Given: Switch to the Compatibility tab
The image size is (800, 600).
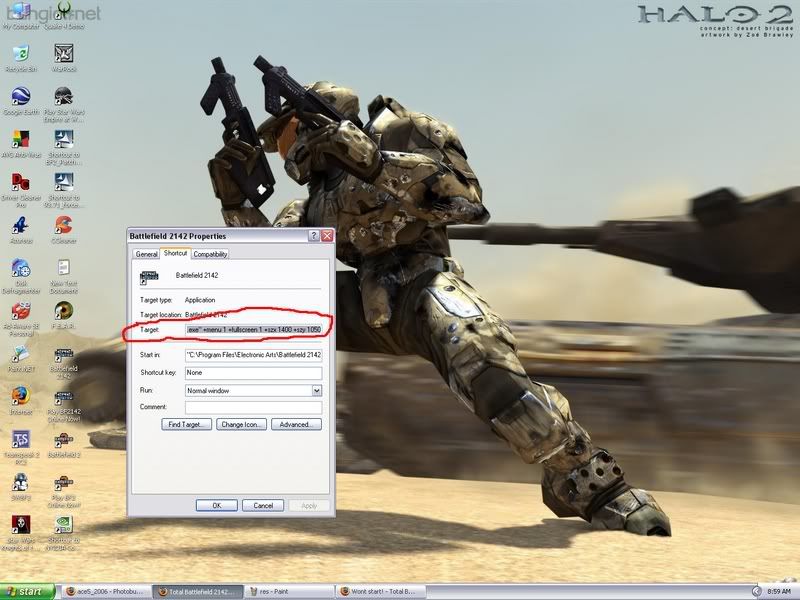Looking at the screenshot, I should [210, 254].
